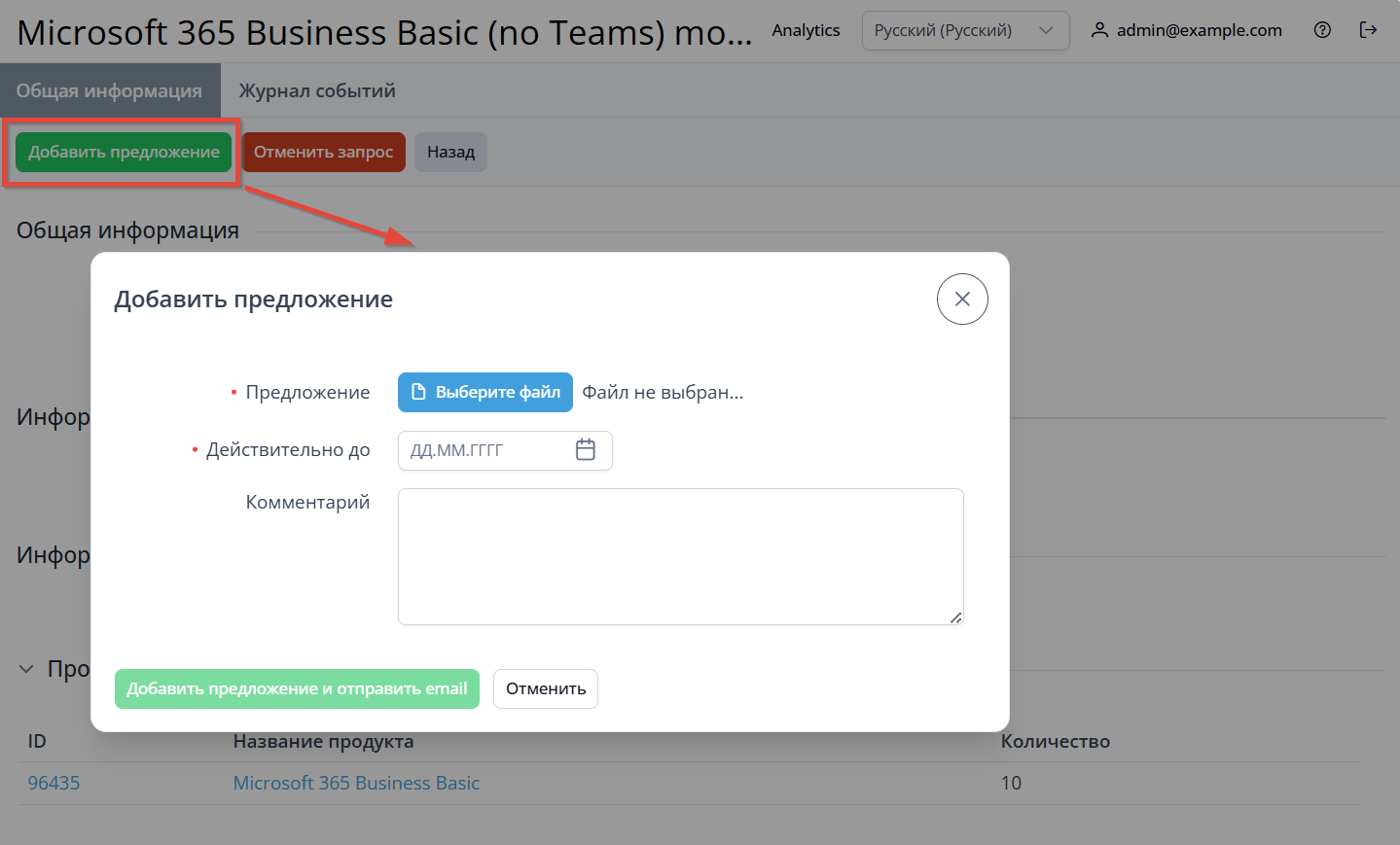Open the Analytics menu item

point(806,30)
